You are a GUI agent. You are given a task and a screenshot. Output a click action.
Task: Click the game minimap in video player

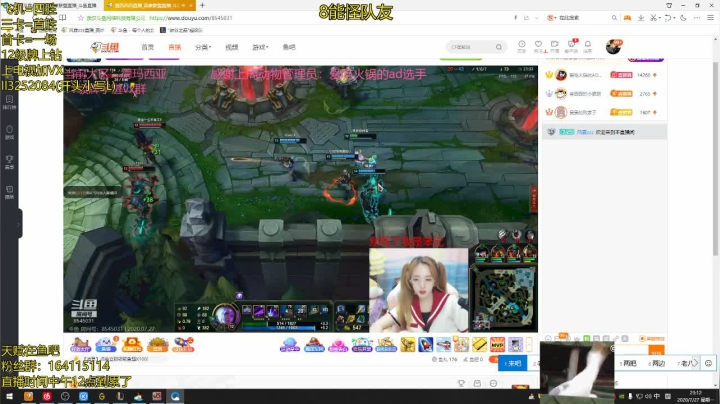[x=504, y=298]
